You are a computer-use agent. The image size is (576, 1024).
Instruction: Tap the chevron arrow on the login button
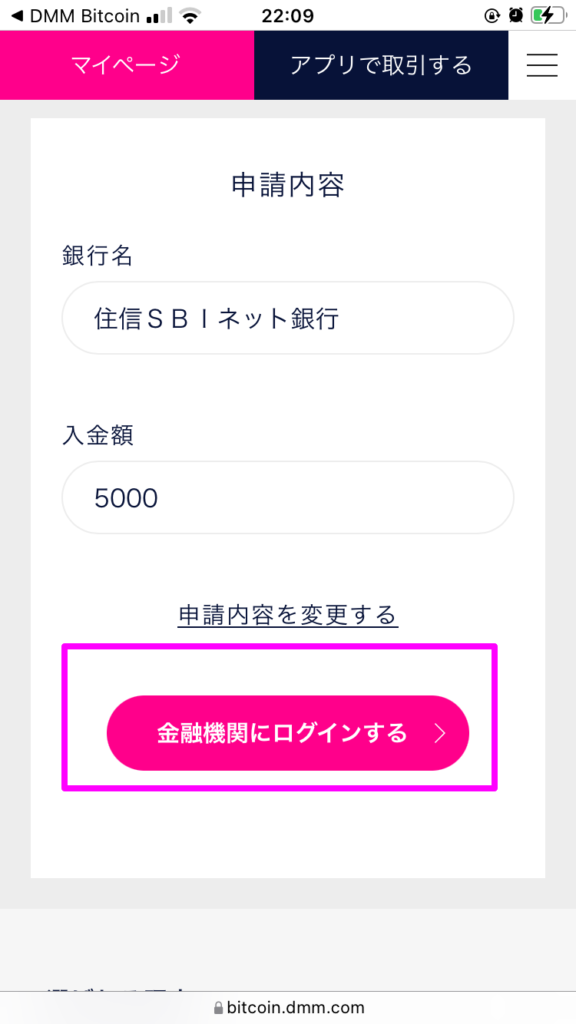point(440,733)
